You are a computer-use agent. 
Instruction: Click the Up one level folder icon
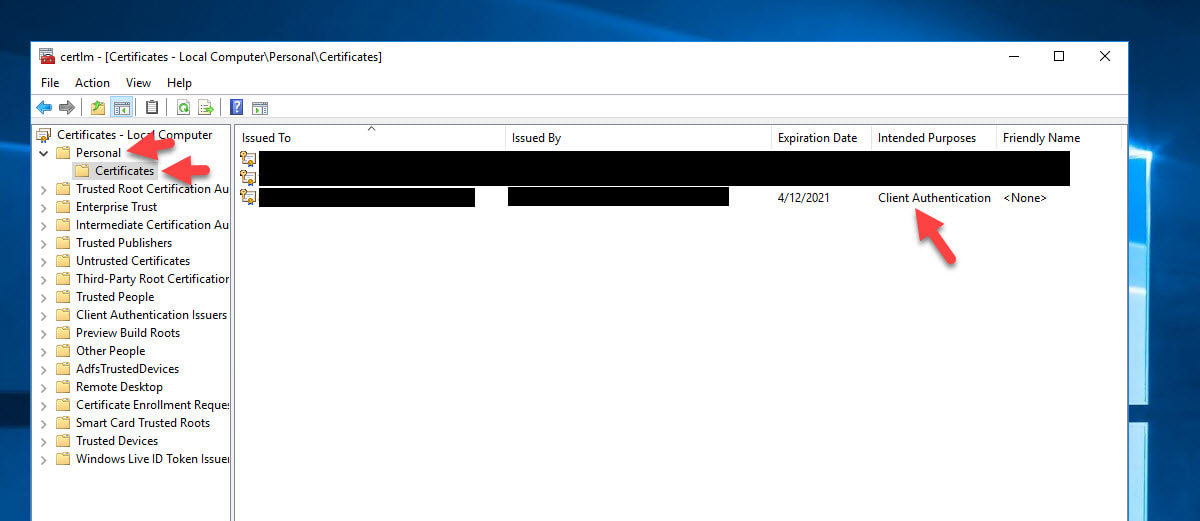pyautogui.click(x=98, y=108)
